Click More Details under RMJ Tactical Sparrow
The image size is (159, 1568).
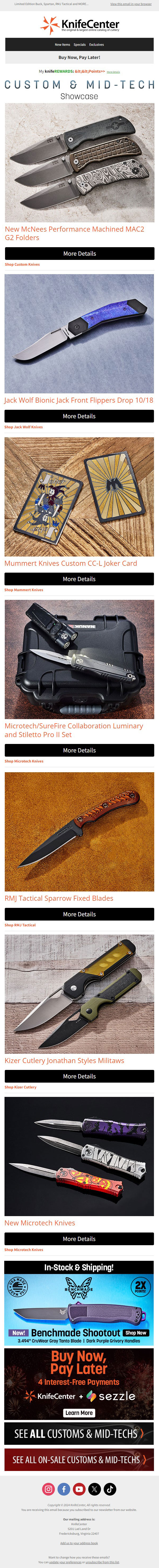coord(79,914)
